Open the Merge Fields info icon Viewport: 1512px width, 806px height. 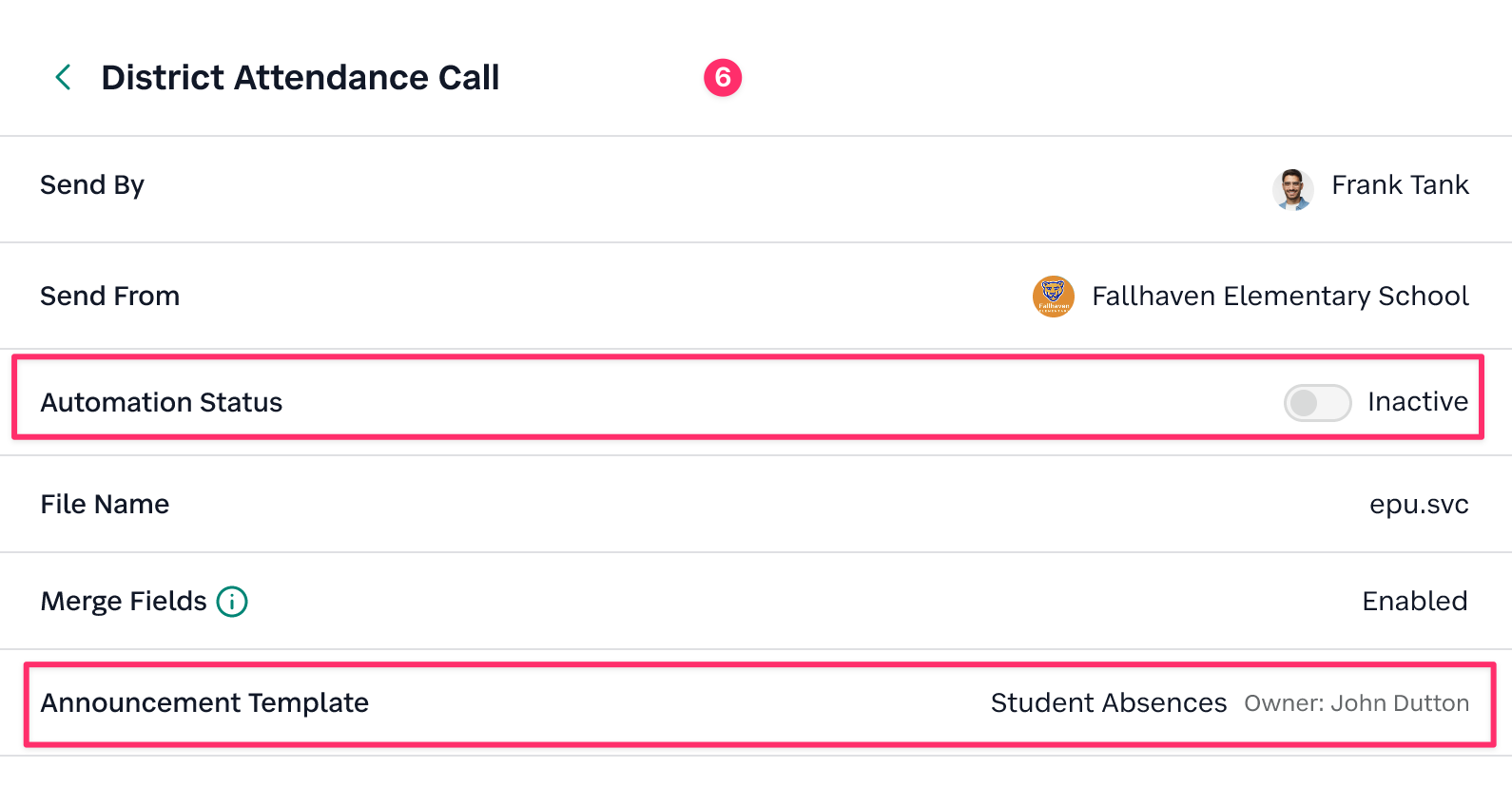[232, 602]
